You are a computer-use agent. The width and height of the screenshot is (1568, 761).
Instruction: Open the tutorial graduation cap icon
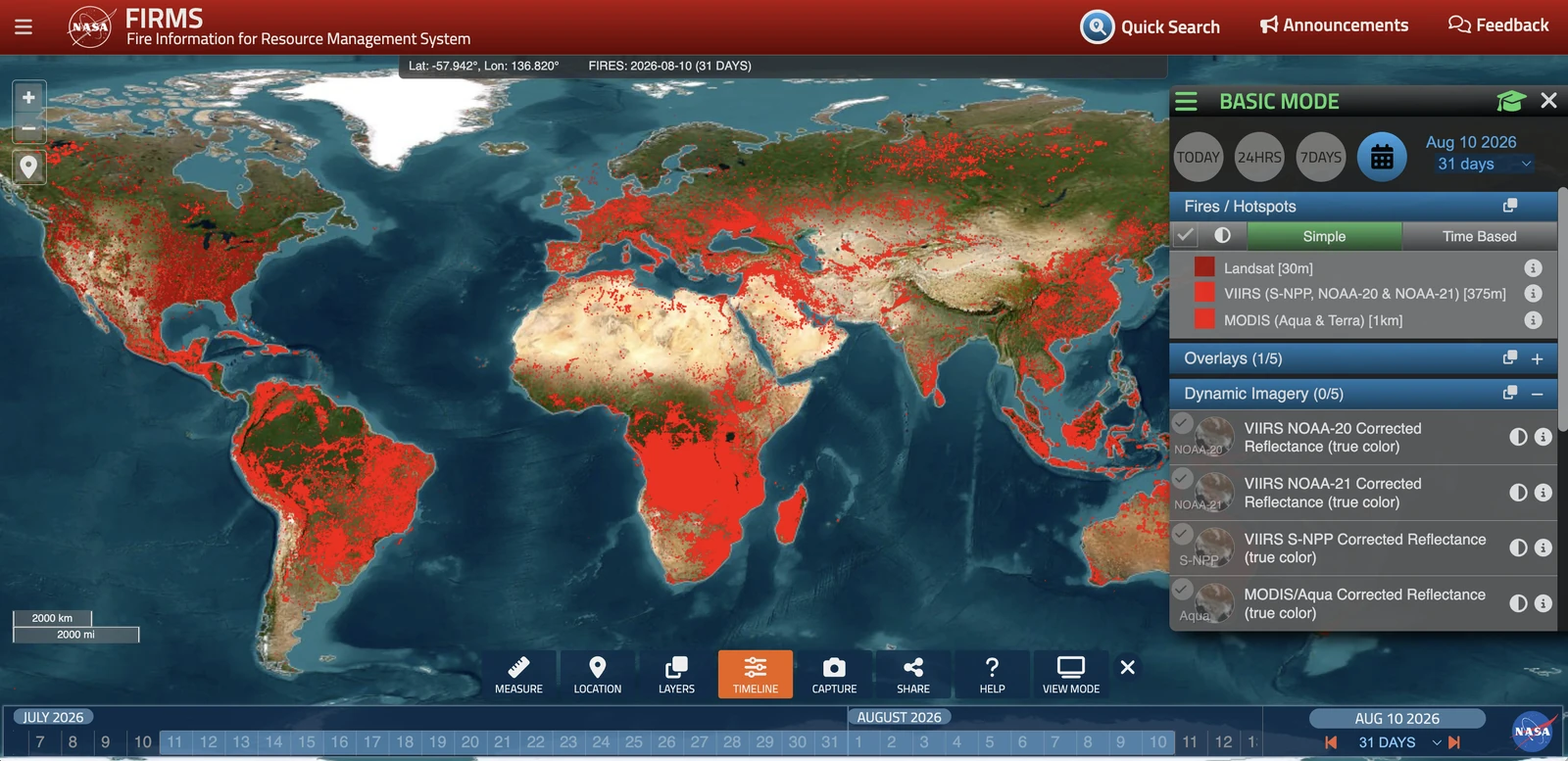pos(1511,101)
